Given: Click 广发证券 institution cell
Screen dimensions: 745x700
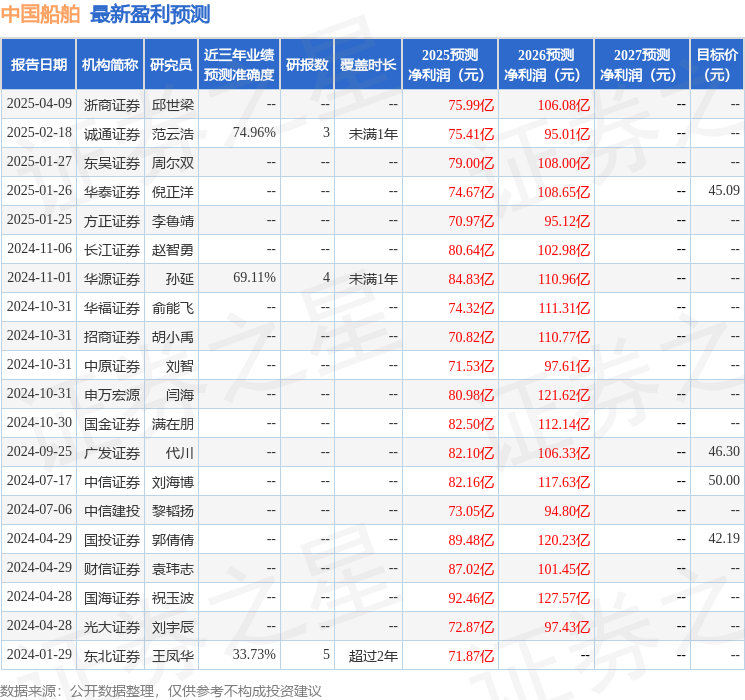Looking at the screenshot, I should click(x=112, y=453).
